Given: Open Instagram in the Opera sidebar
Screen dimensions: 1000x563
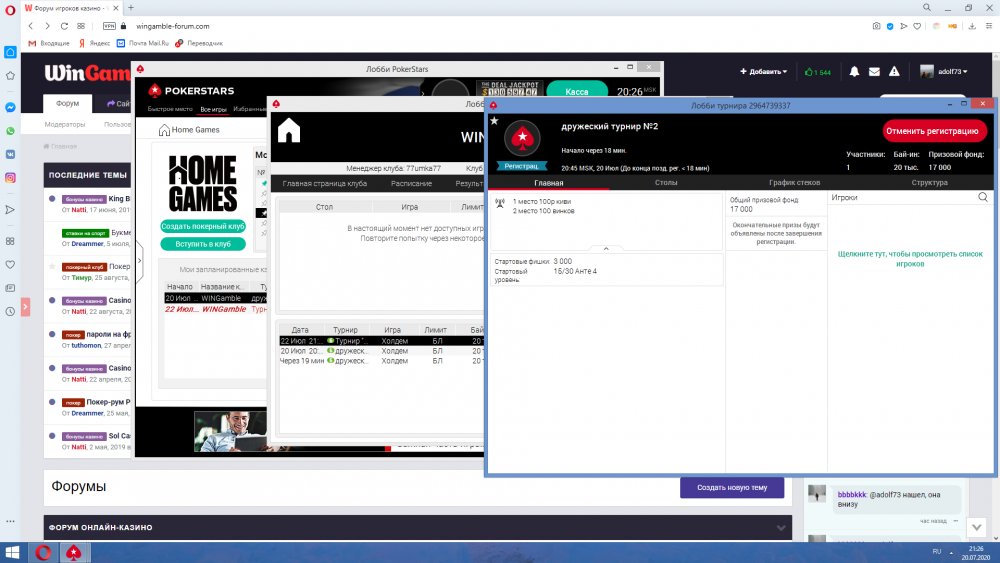Looking at the screenshot, I should pyautogui.click(x=10, y=178).
